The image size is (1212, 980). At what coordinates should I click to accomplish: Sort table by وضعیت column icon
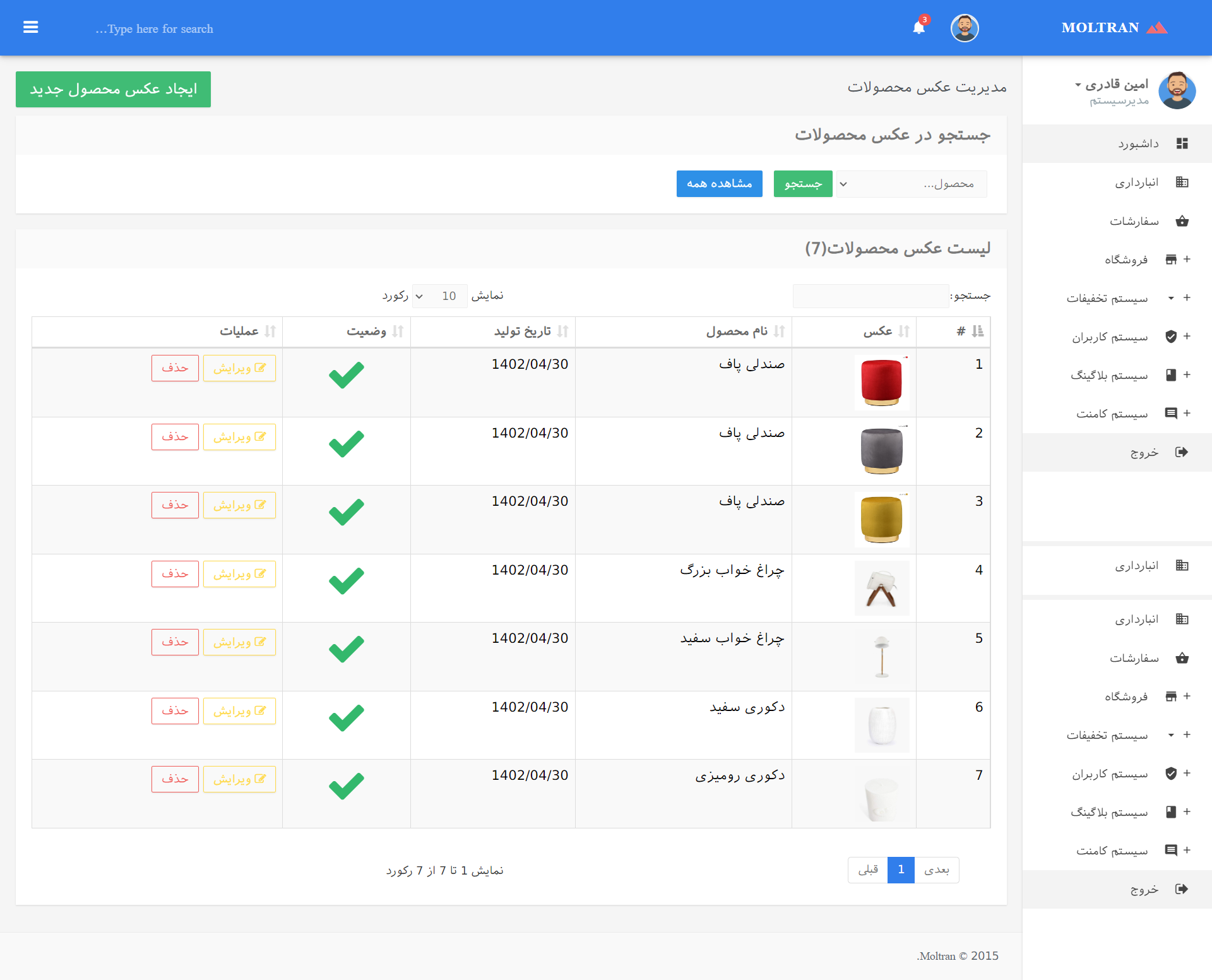398,331
